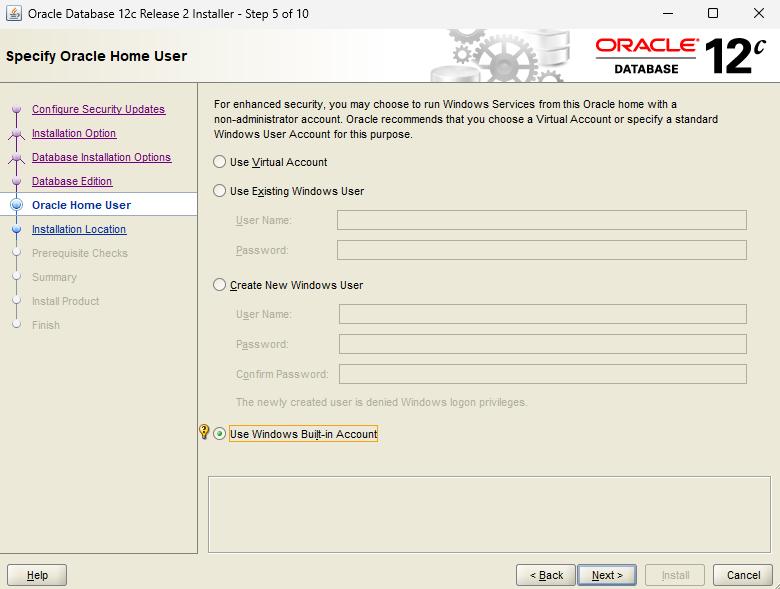Click Oracle Database 12c logo
Viewport: 780px width, 589px height.
point(681,56)
